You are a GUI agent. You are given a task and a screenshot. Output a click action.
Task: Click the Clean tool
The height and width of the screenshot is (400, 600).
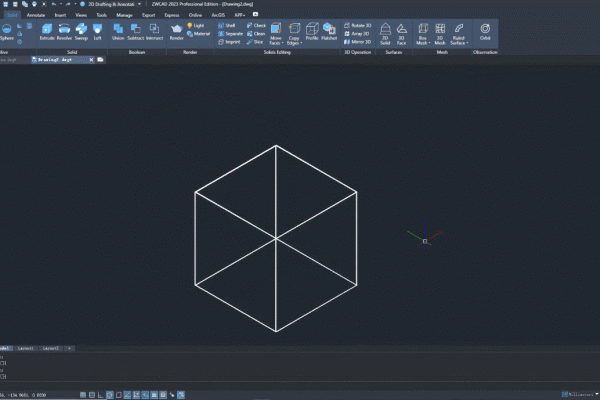(x=256, y=34)
